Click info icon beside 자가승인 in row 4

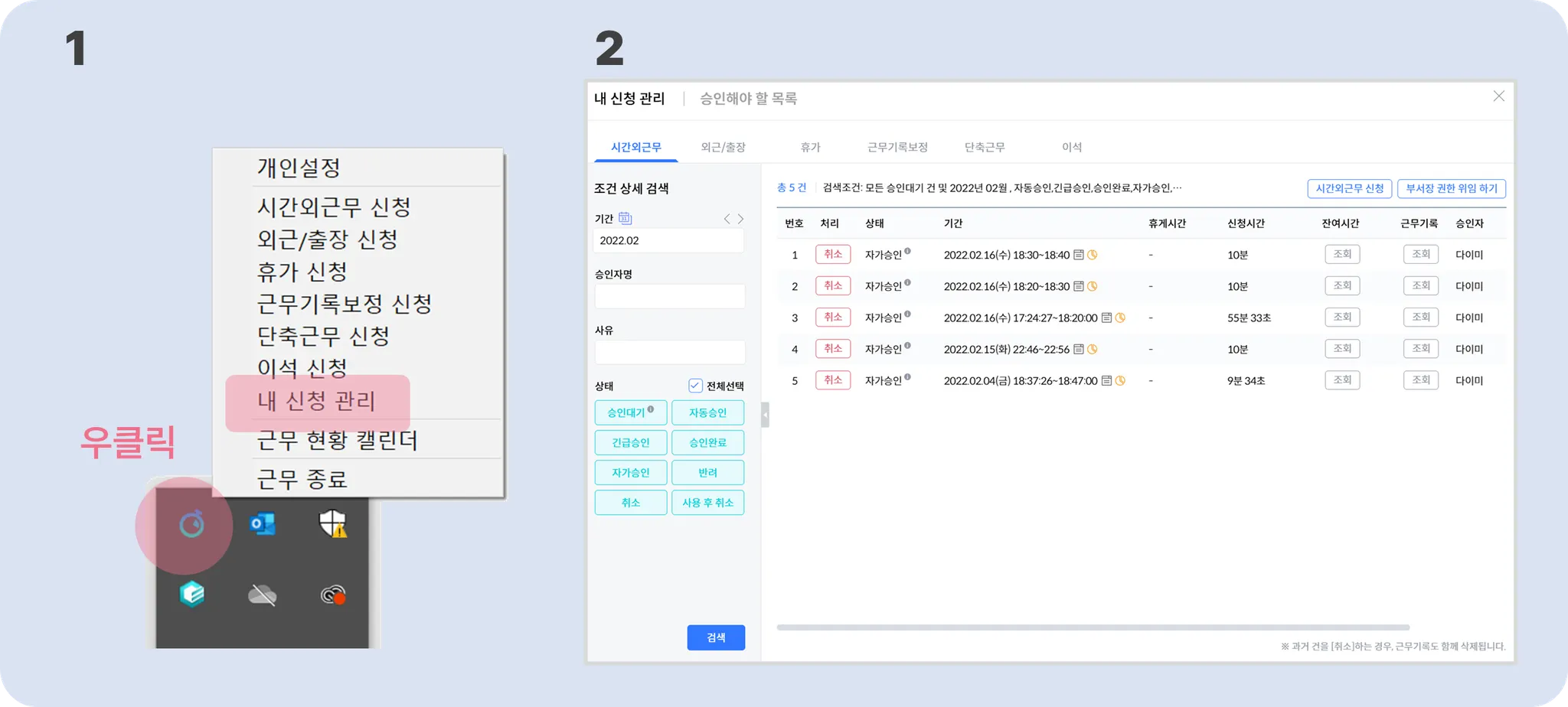click(x=907, y=345)
